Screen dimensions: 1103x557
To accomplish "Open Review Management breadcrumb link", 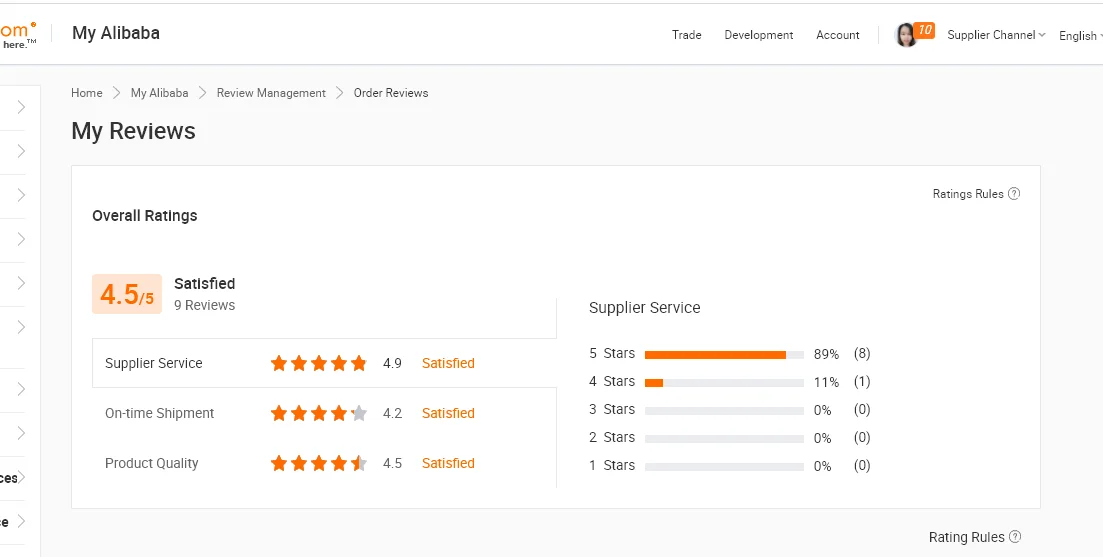I will [271, 93].
